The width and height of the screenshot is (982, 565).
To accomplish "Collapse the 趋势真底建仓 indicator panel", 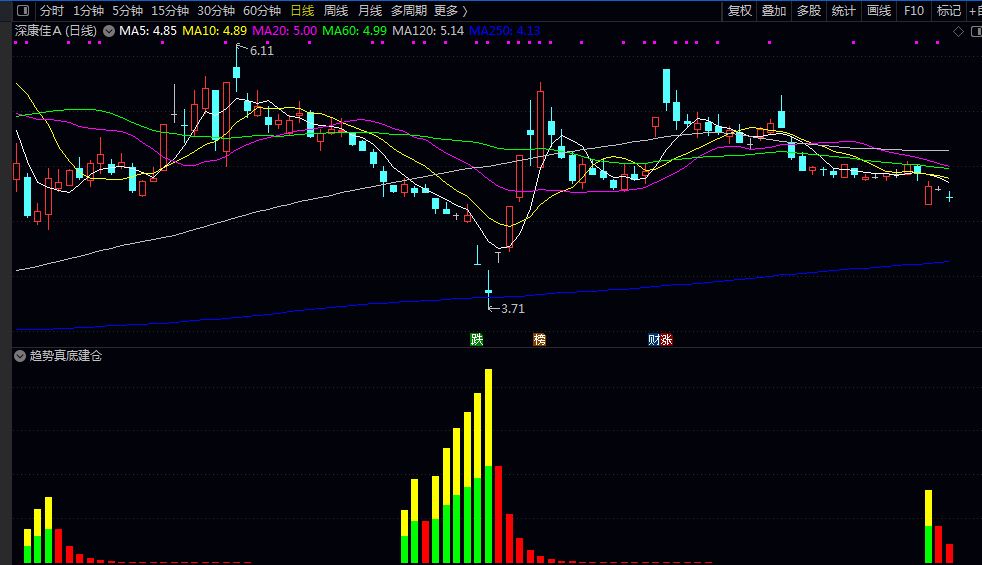I will coord(20,356).
